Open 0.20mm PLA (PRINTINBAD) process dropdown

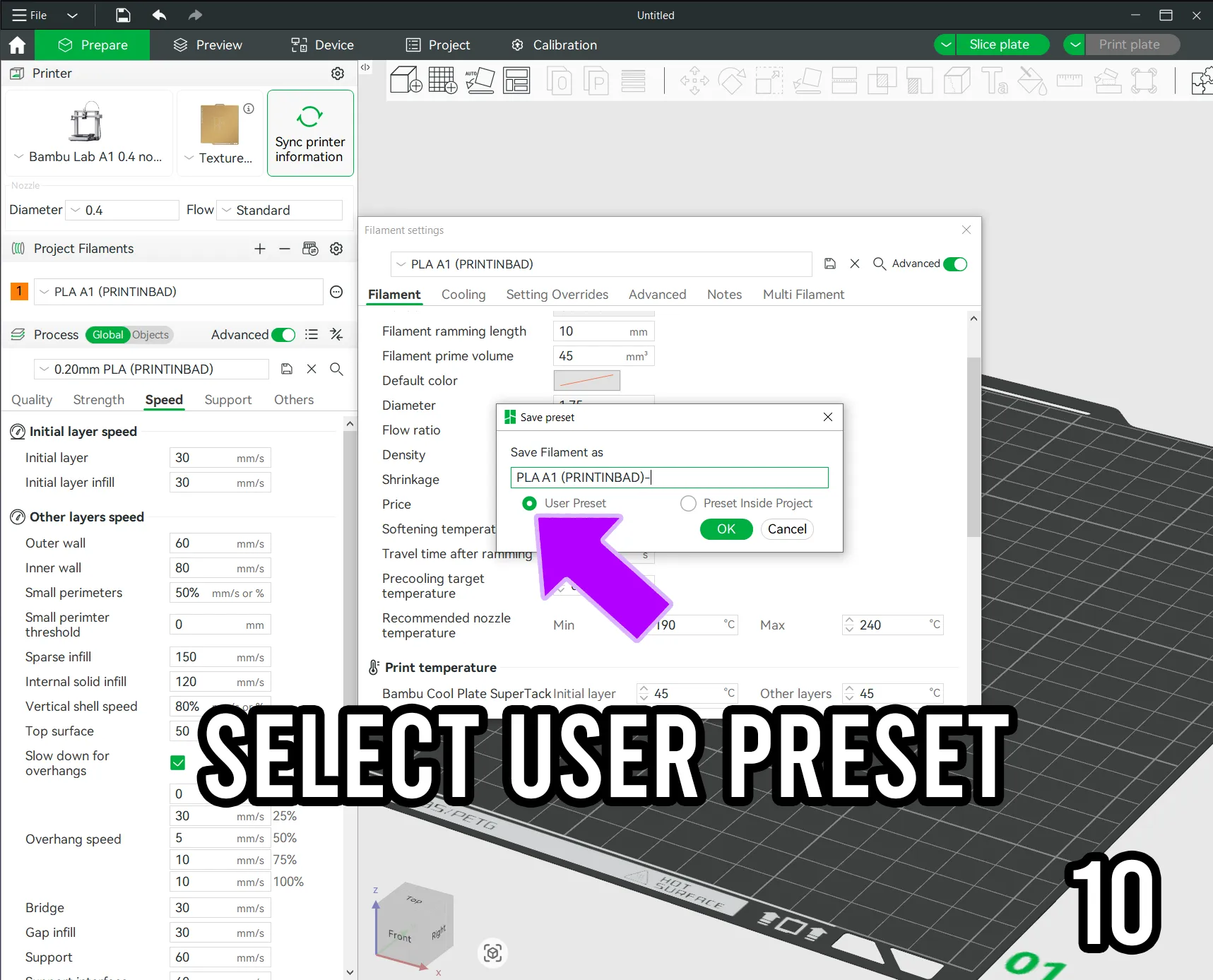point(152,369)
